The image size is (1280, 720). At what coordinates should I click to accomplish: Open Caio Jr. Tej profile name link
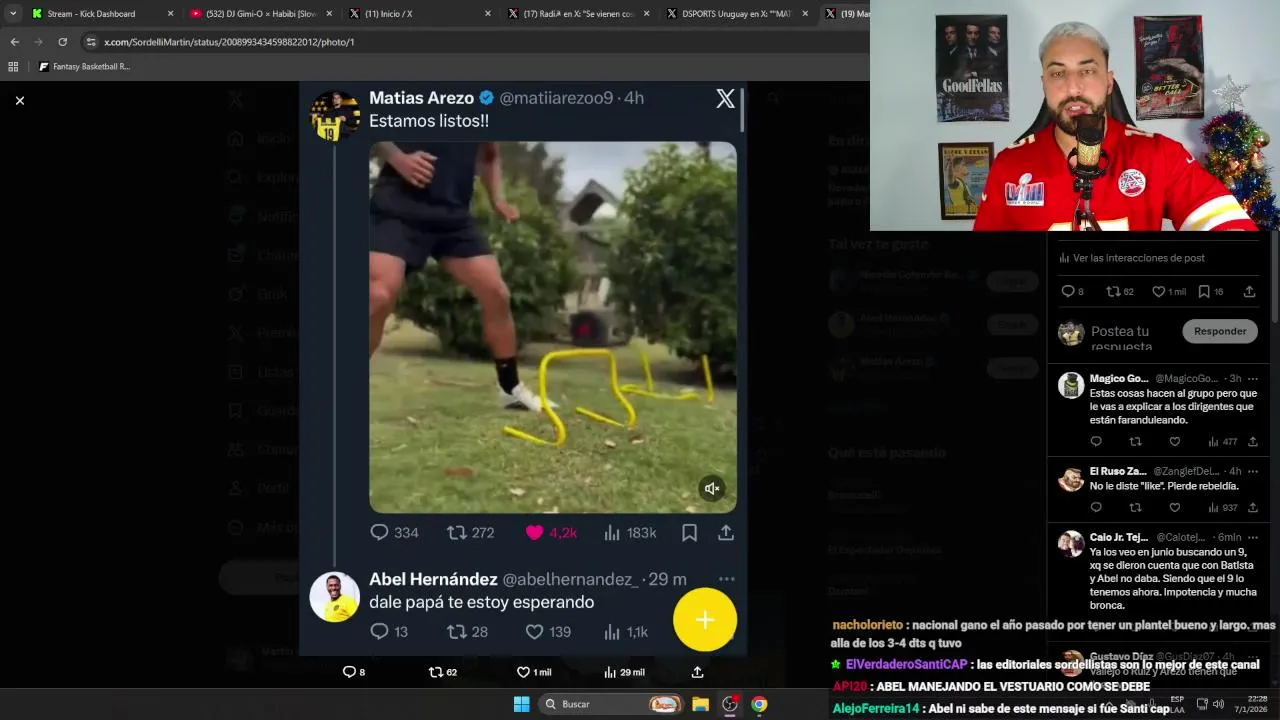pyautogui.click(x=1119, y=537)
